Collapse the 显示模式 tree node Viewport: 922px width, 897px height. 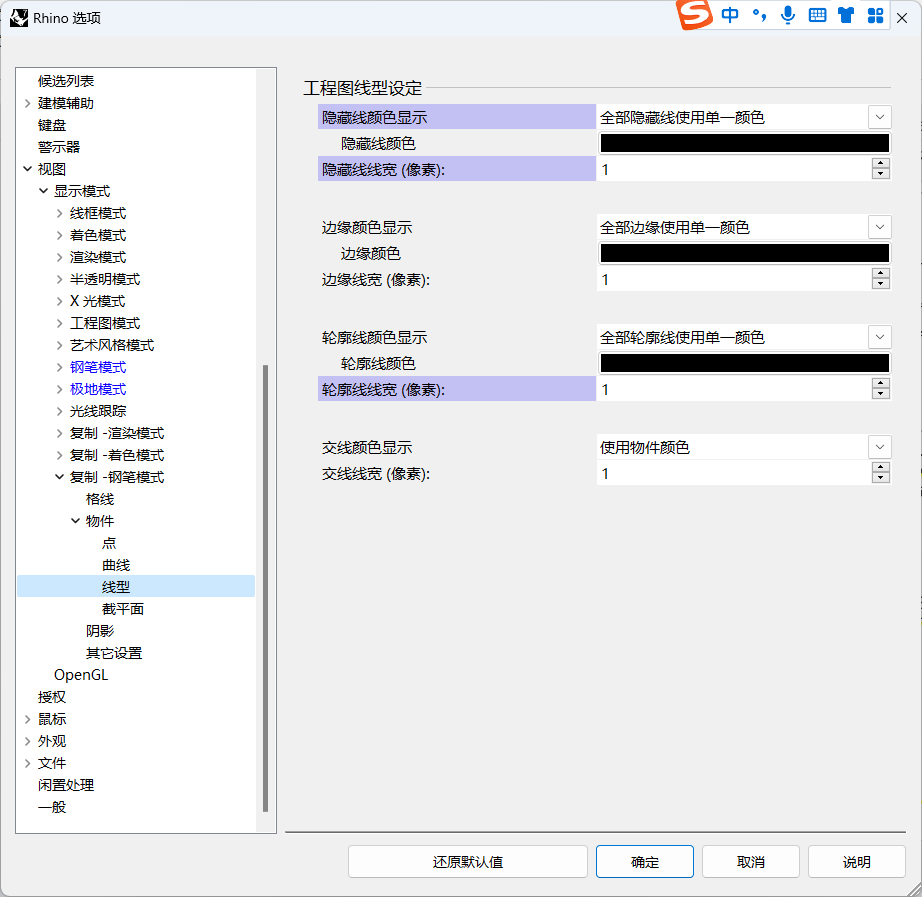tap(44, 191)
